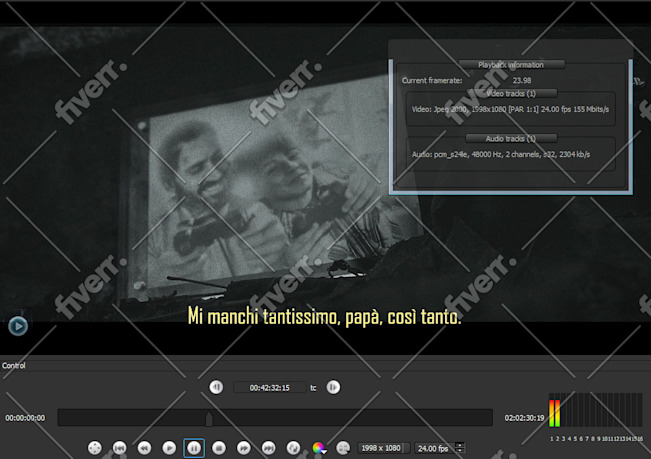Click the 00:42:32:15 timecode field

(x=269, y=388)
